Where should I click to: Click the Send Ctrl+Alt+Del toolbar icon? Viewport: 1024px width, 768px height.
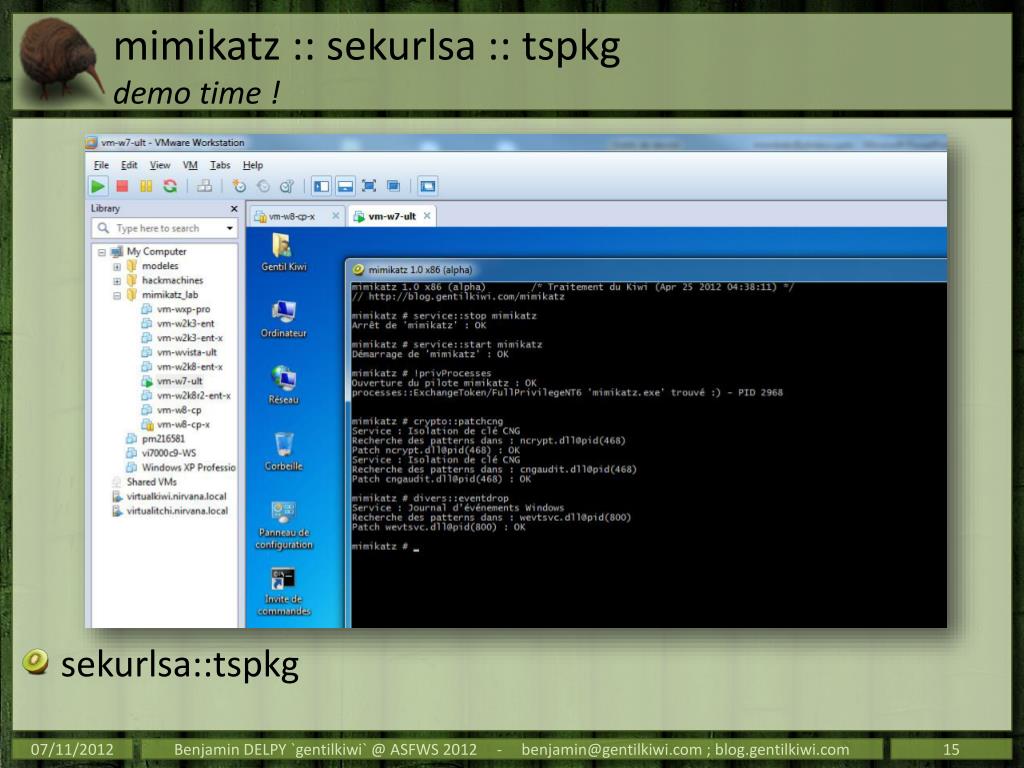point(204,187)
